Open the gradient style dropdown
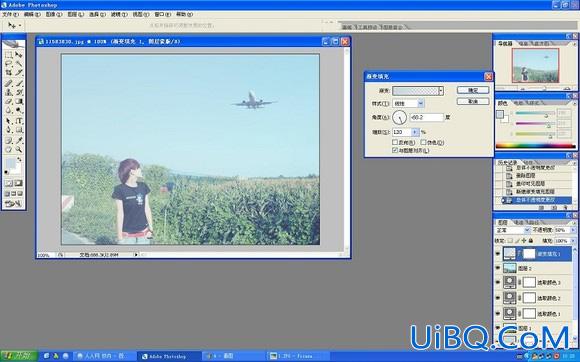The width and height of the screenshot is (580, 362). (421, 104)
